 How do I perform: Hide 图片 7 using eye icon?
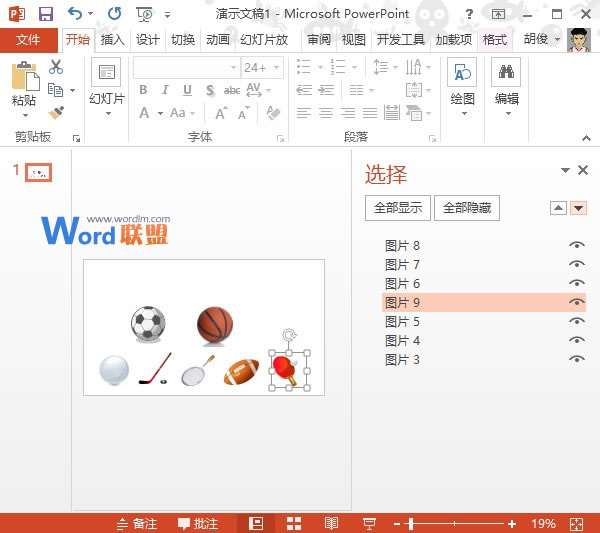[x=577, y=264]
